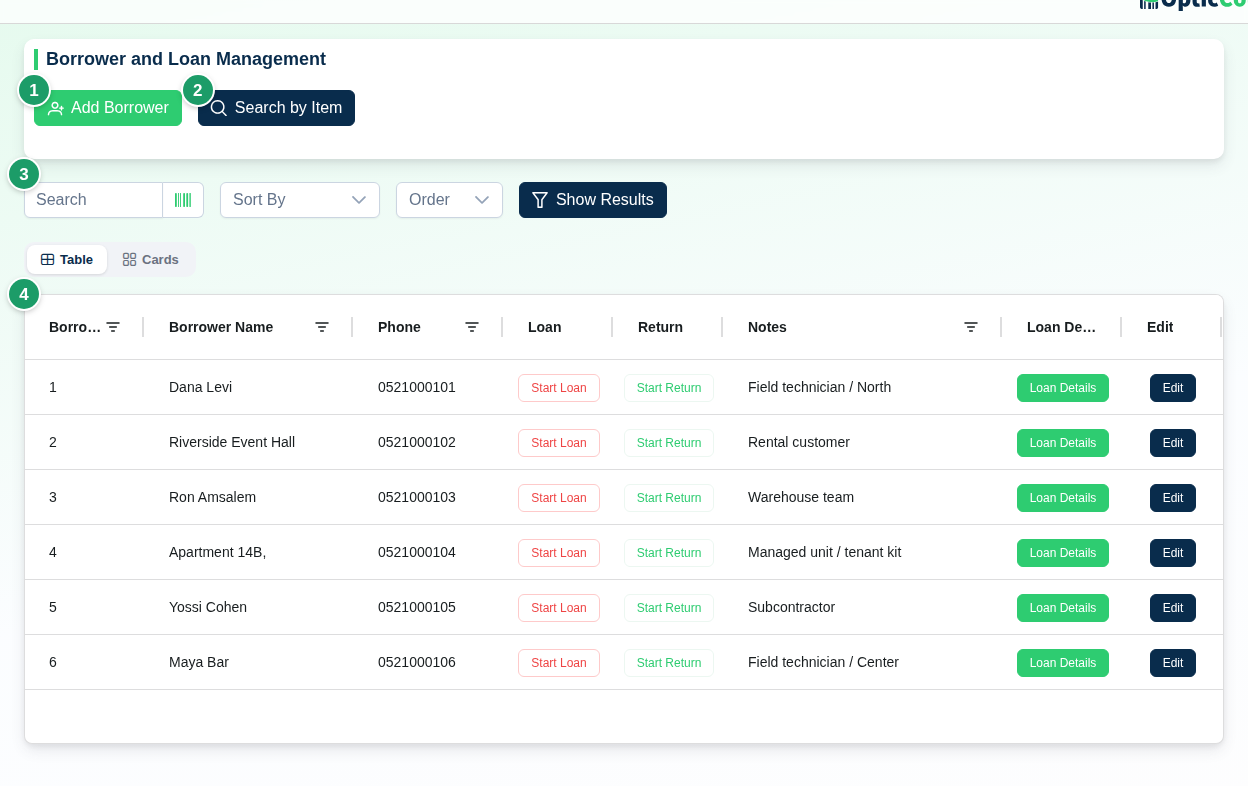Click Show Results button
The width and height of the screenshot is (1248, 790).
coord(593,200)
